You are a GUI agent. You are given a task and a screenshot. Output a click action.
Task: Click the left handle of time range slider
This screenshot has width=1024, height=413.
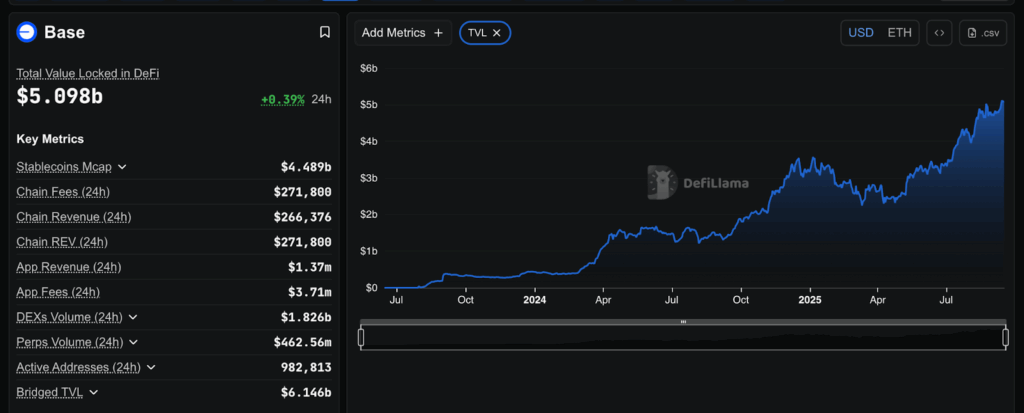(x=361, y=338)
